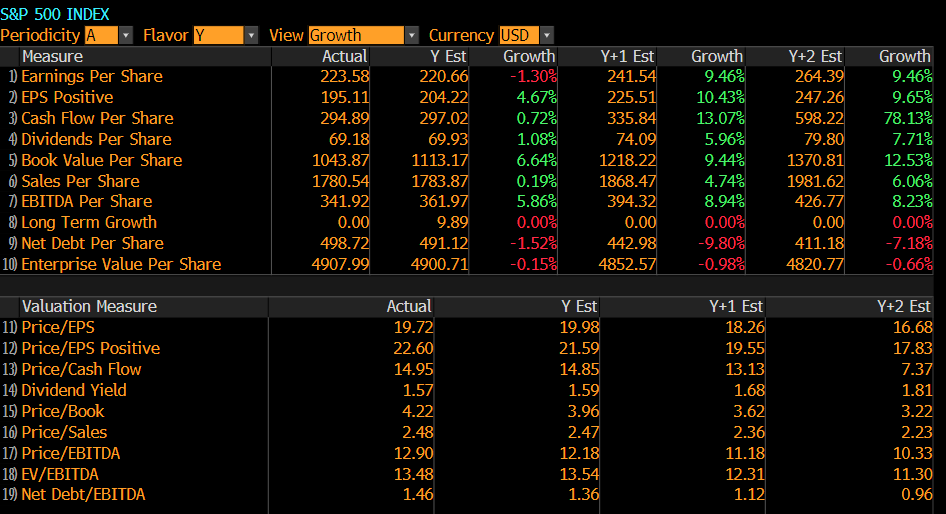946x514 pixels.
Task: Click the -1.30% EPS growth value
Action: [533, 77]
